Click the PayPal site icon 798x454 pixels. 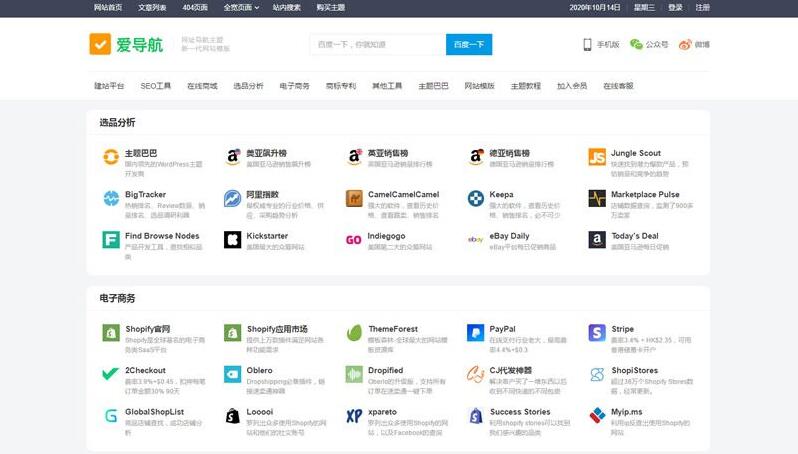point(475,333)
